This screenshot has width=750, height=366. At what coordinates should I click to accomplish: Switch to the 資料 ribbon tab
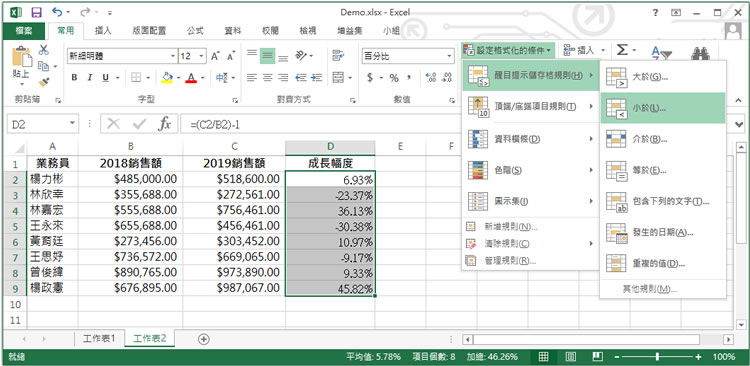[x=232, y=31]
